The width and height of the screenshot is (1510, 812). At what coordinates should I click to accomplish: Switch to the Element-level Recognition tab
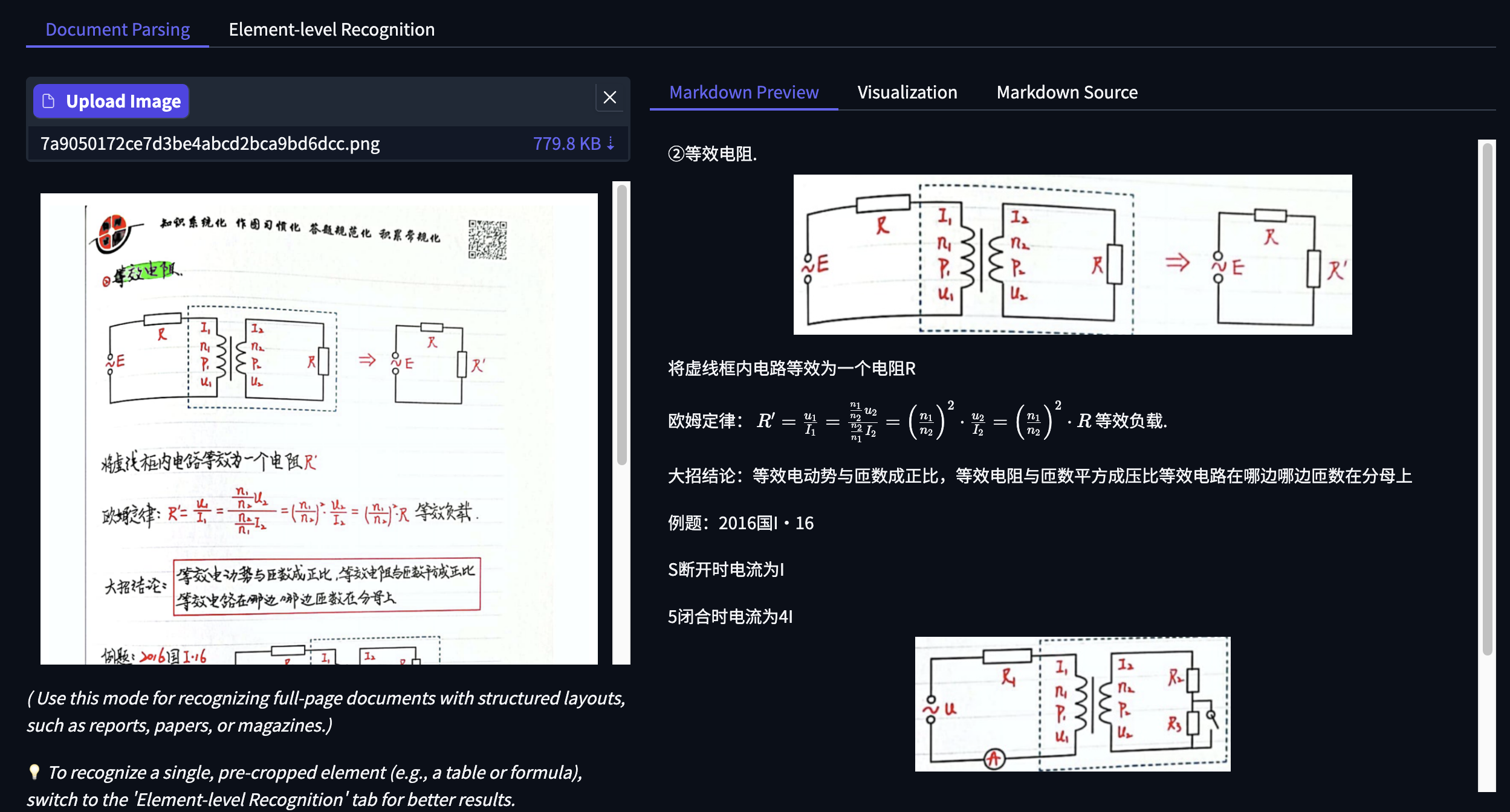331,29
